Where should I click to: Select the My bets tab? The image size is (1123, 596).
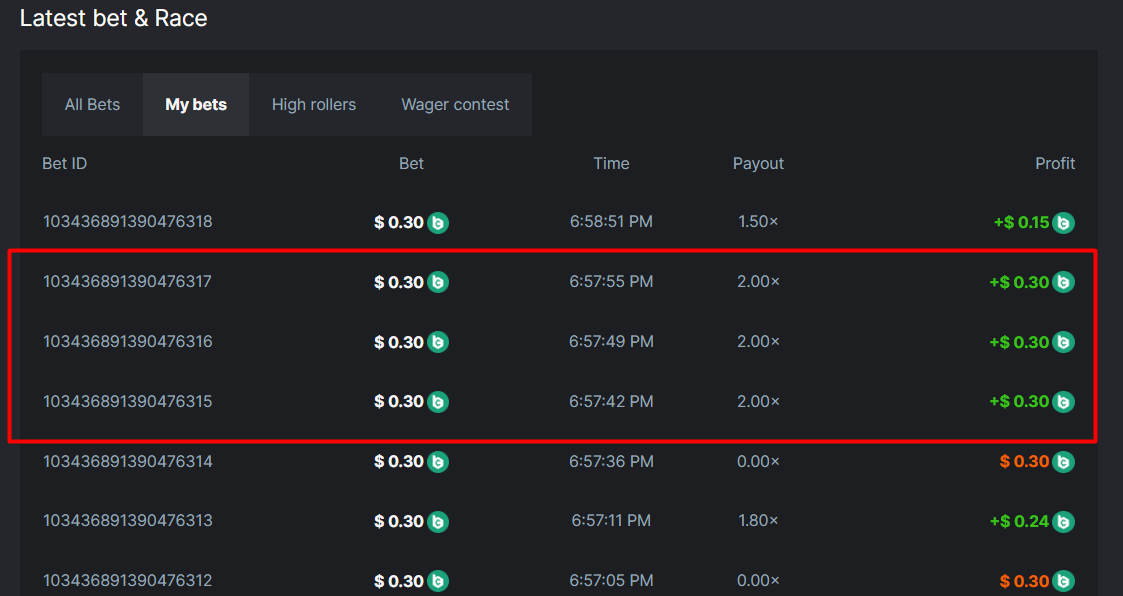(x=196, y=104)
